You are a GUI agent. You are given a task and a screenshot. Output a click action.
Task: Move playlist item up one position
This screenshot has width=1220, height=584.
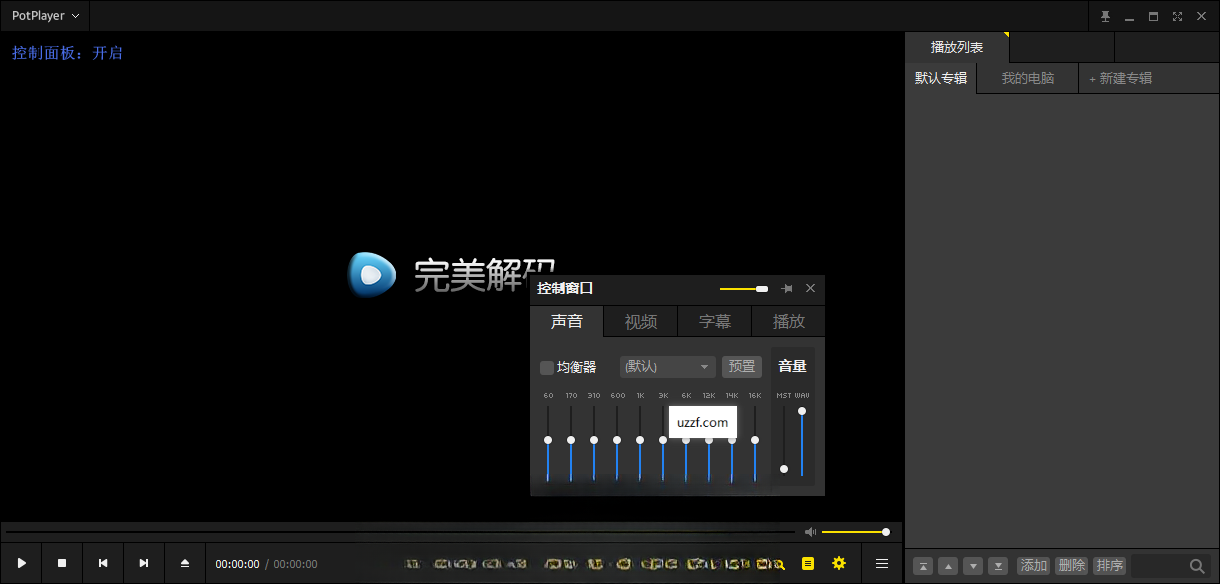click(x=949, y=566)
